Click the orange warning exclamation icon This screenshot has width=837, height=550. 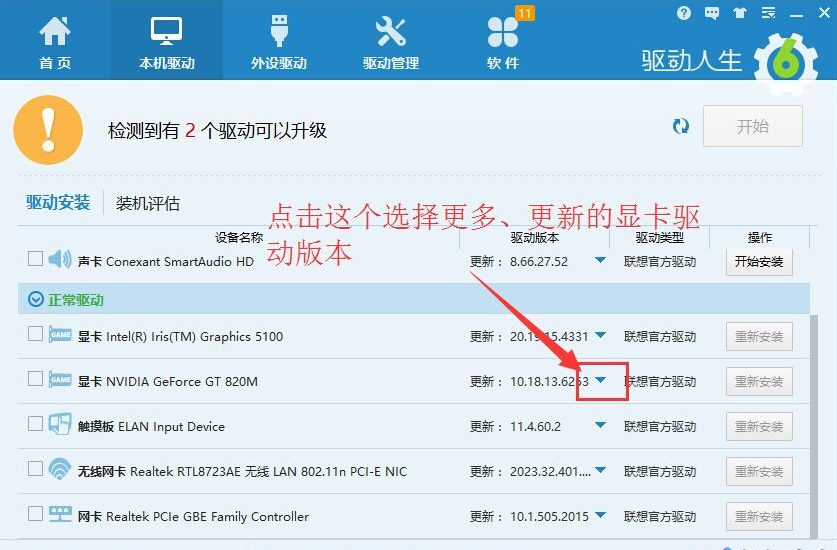pyautogui.click(x=48, y=130)
